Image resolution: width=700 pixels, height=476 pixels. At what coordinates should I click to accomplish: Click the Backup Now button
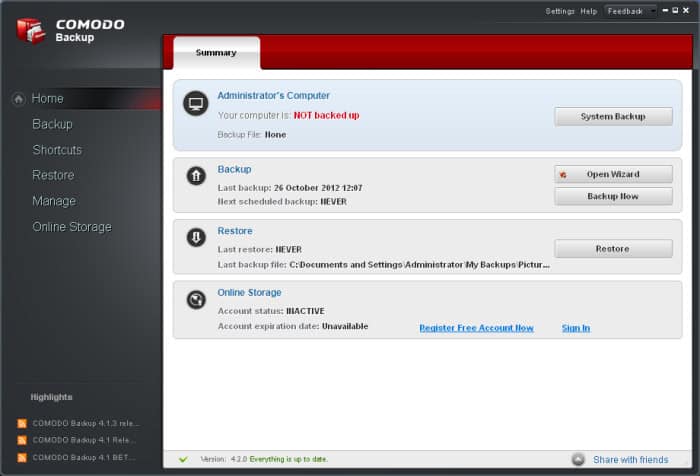[x=613, y=196]
